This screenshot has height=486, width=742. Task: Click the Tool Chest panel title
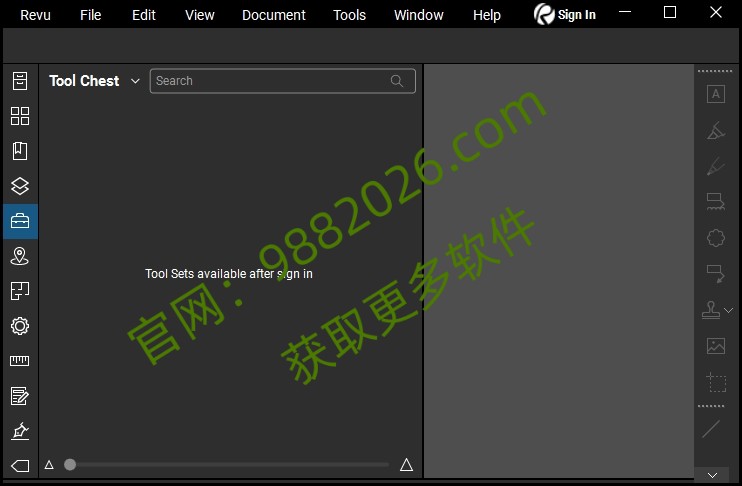84,81
